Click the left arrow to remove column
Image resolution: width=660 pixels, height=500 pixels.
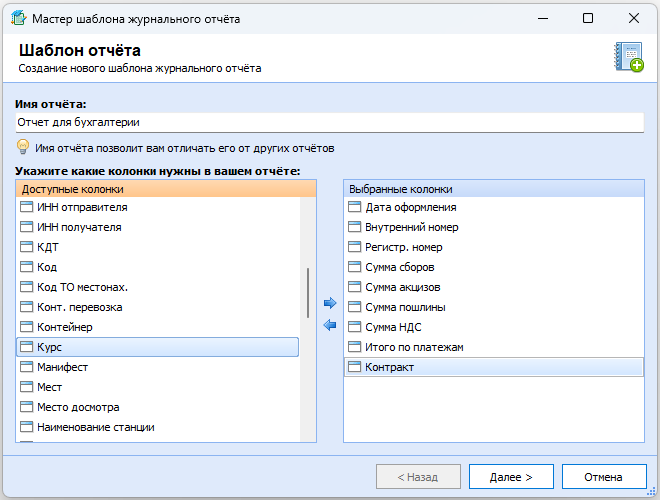pyautogui.click(x=330, y=323)
